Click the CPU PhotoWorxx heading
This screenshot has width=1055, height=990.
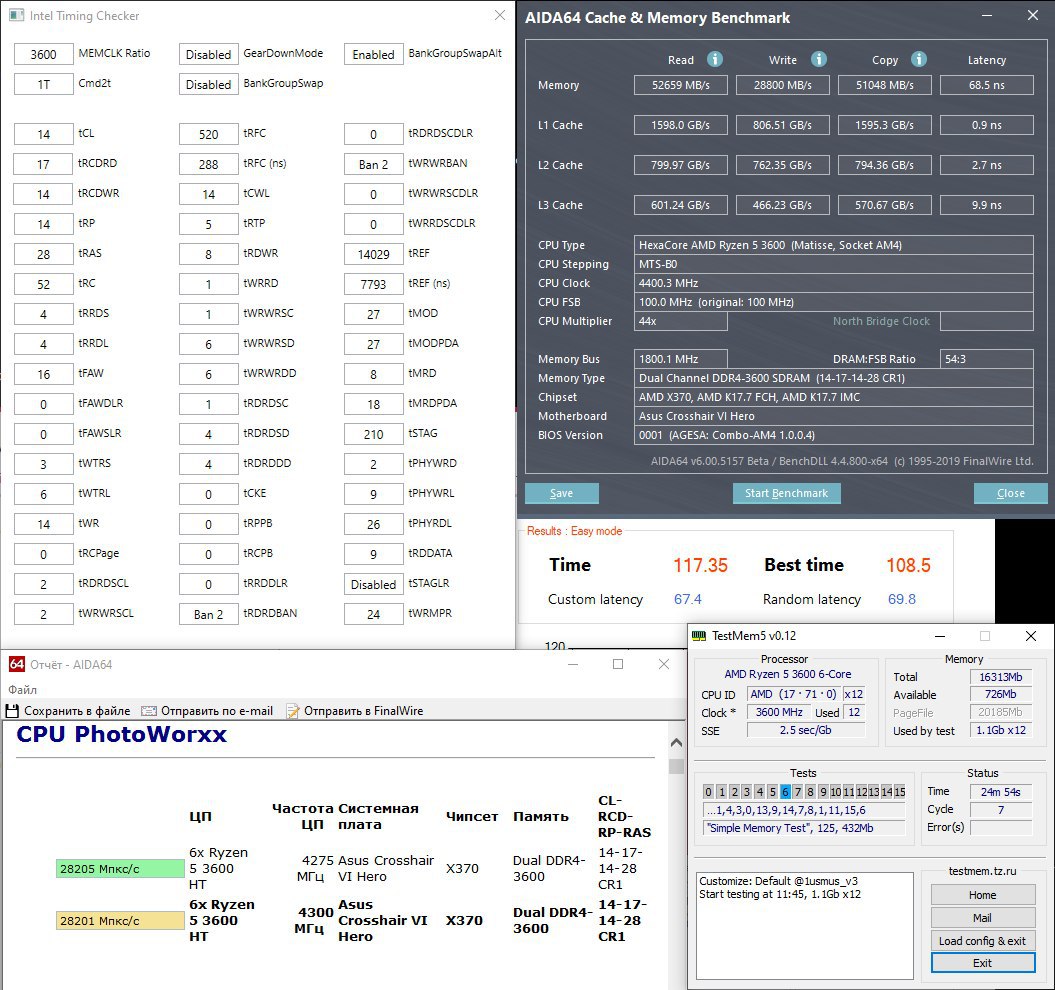(121, 734)
